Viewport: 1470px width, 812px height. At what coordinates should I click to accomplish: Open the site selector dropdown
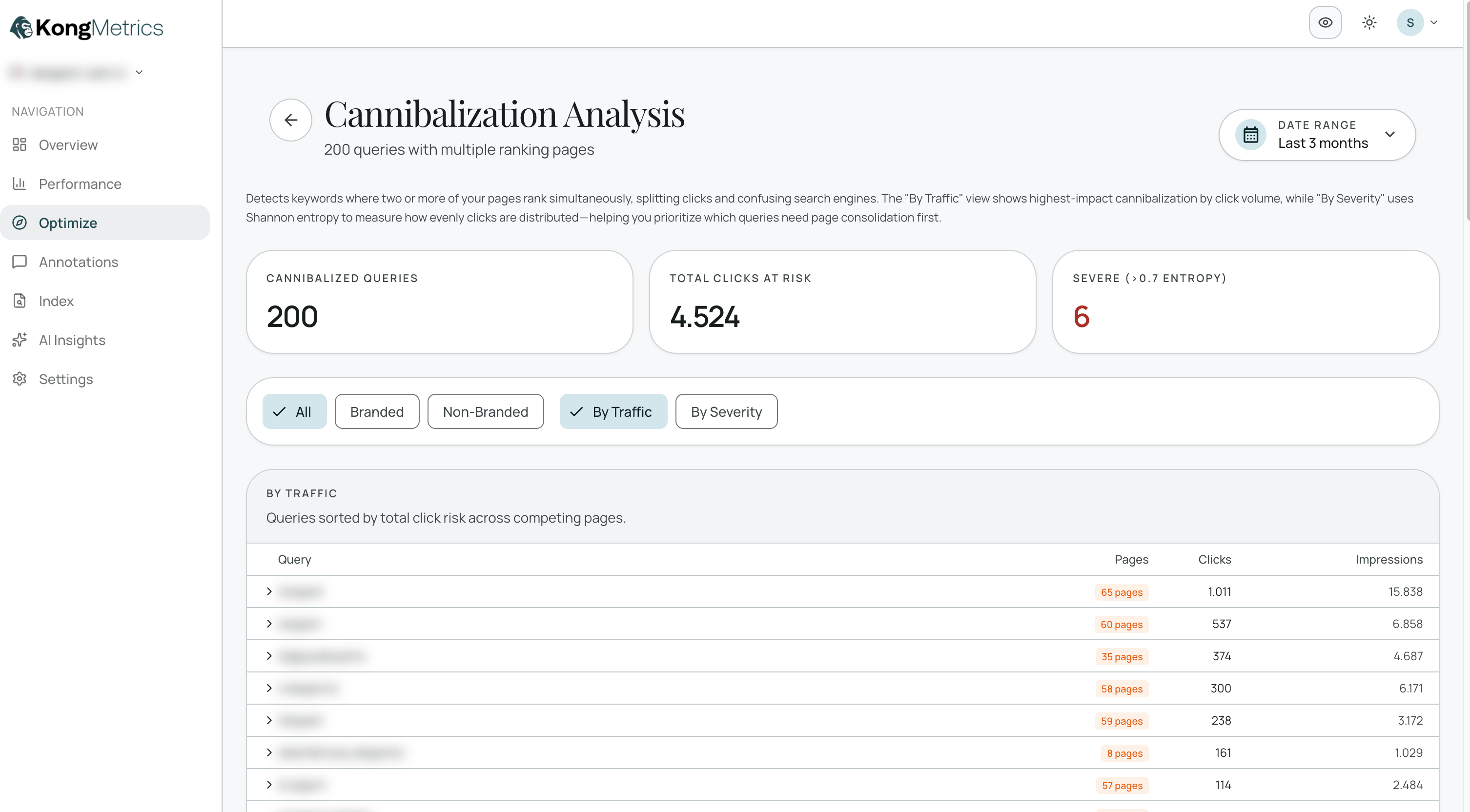click(76, 72)
